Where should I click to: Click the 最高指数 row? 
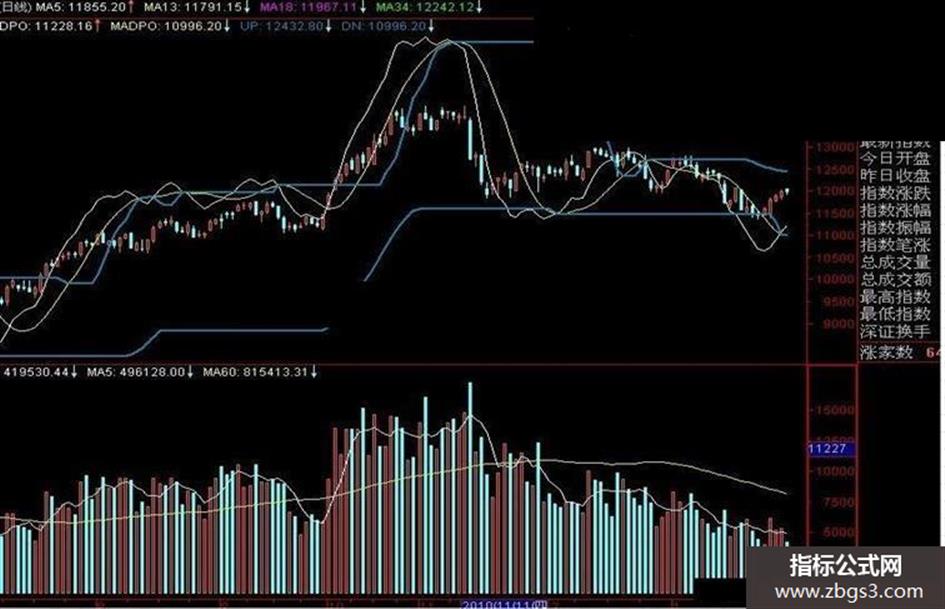click(x=896, y=297)
